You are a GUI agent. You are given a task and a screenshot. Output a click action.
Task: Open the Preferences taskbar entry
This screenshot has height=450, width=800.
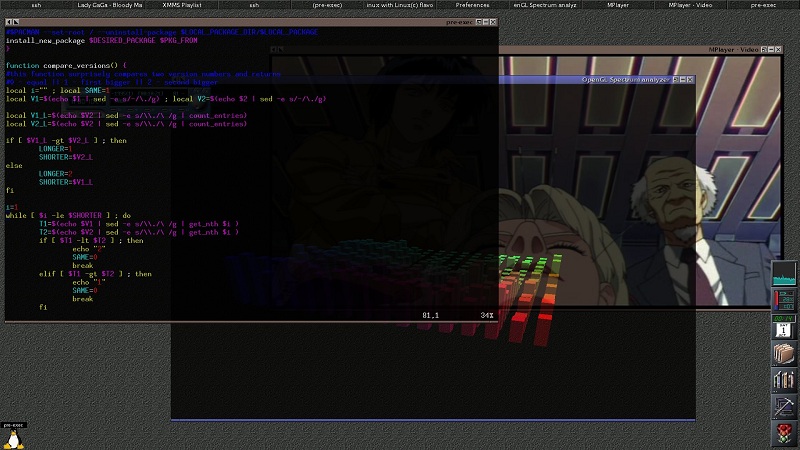point(472,5)
